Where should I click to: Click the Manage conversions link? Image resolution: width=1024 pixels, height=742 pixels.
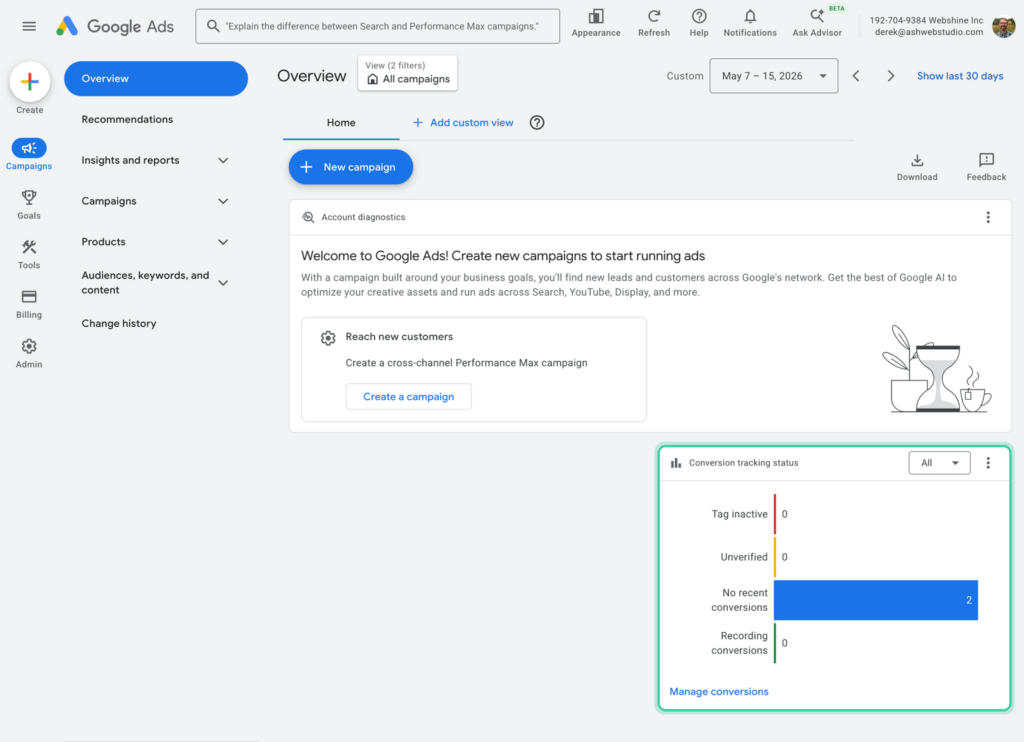718,692
